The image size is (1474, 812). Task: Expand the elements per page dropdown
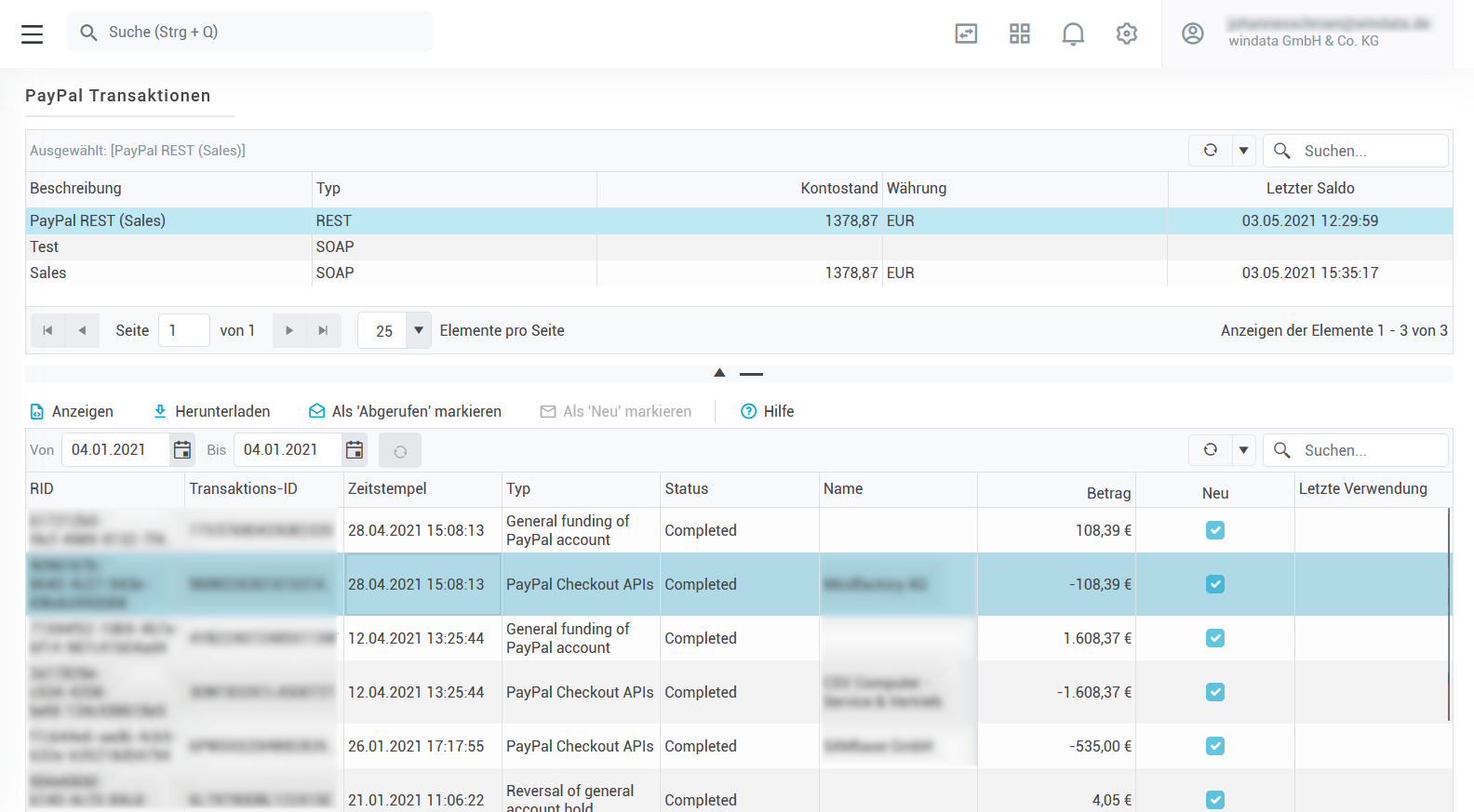point(419,331)
